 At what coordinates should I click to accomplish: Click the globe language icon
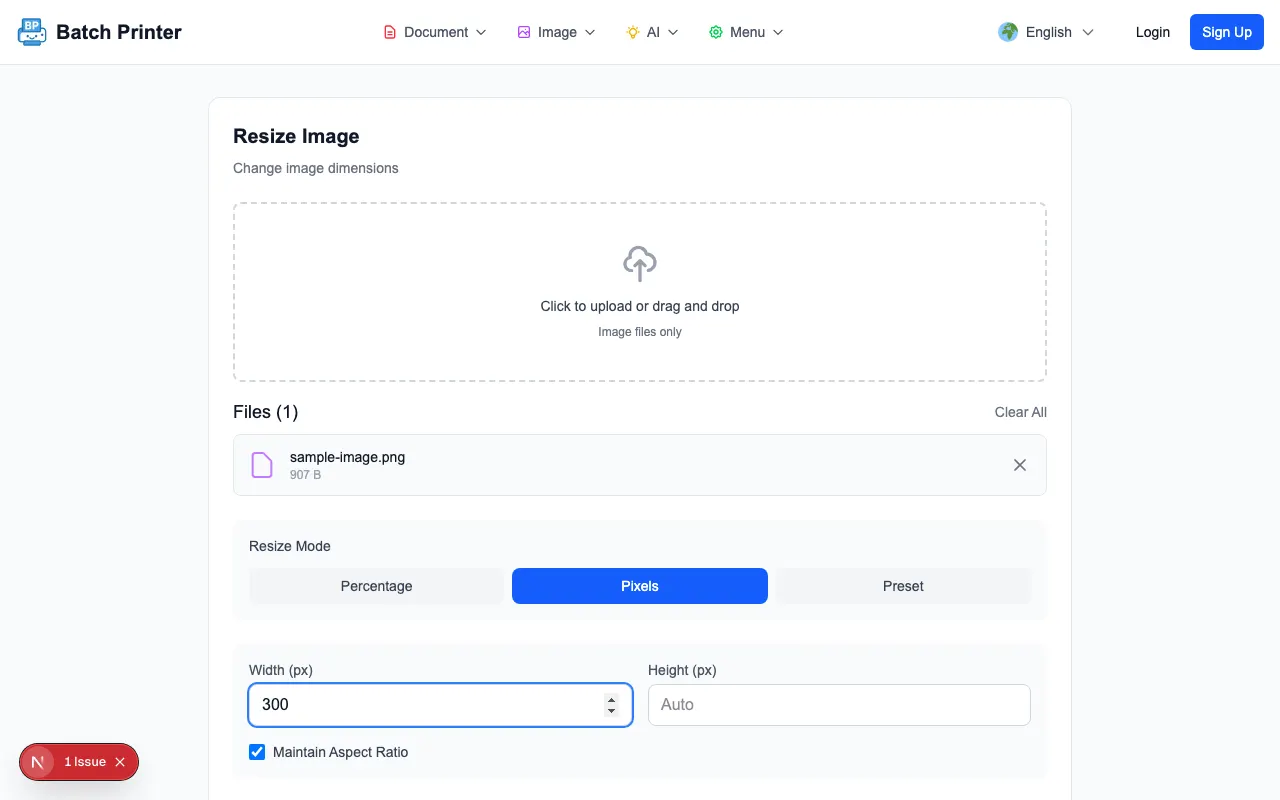1008,32
